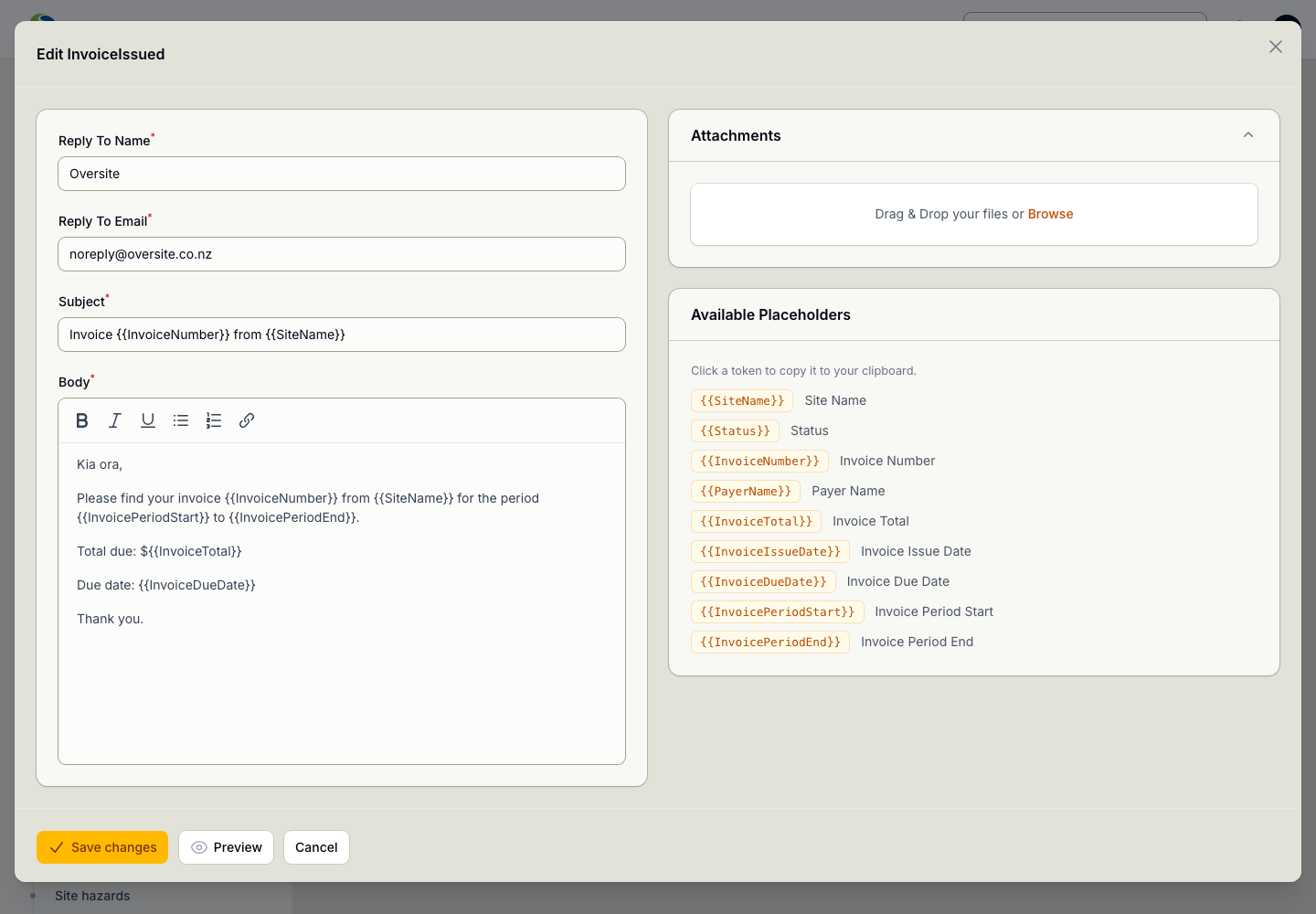This screenshot has height=914, width=1316.
Task: Cancel editing the template
Action: (x=316, y=847)
